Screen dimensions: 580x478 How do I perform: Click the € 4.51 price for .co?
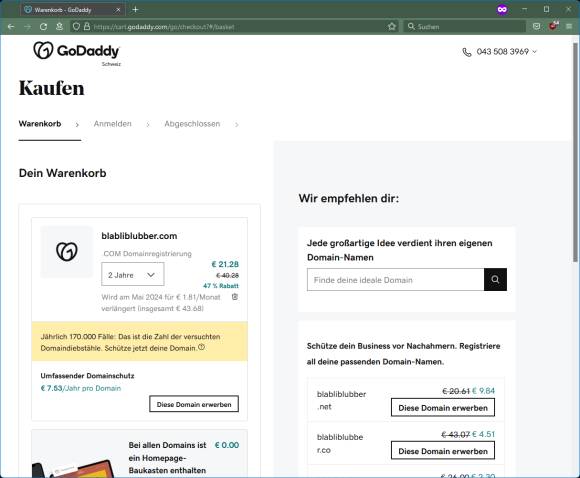click(483, 434)
